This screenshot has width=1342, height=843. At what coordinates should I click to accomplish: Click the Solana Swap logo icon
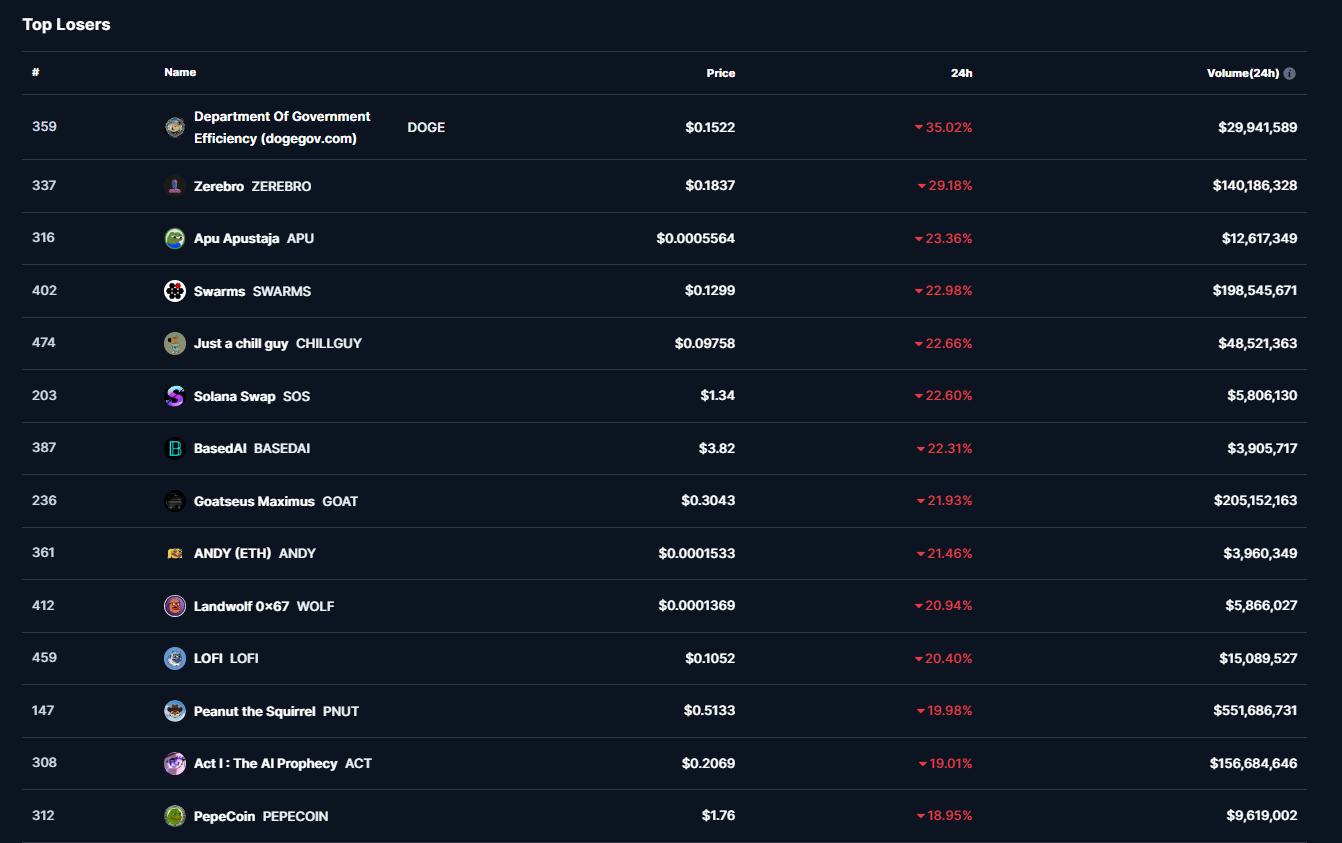(x=175, y=396)
